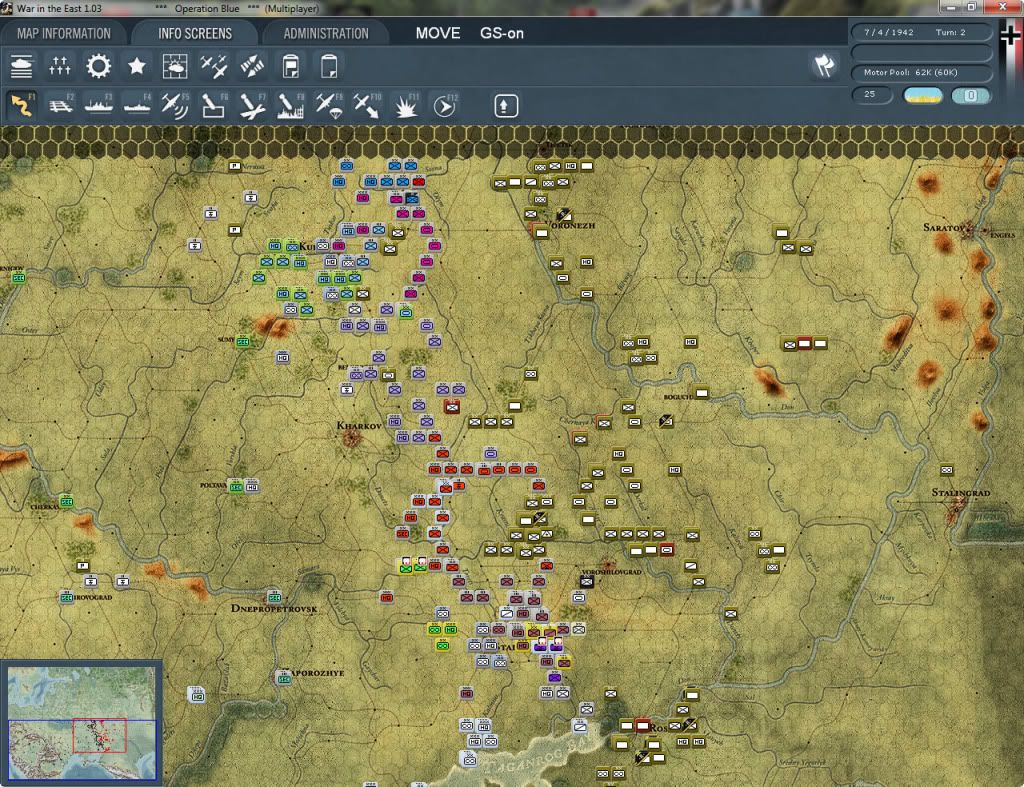Select air transport parachute mode F9 icon

pos(329,106)
